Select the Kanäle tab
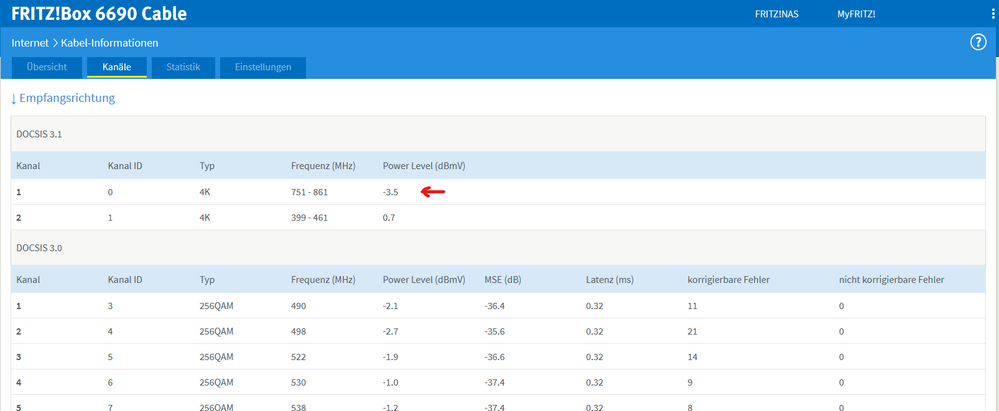999x411 pixels. click(x=117, y=68)
